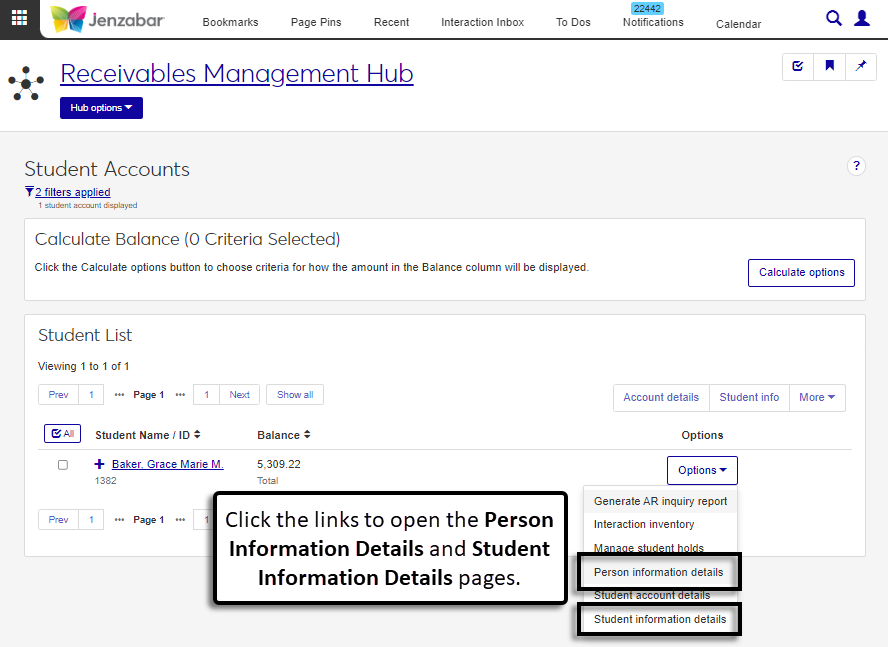Choose Student information details option
The image size is (888, 647).
click(x=660, y=619)
